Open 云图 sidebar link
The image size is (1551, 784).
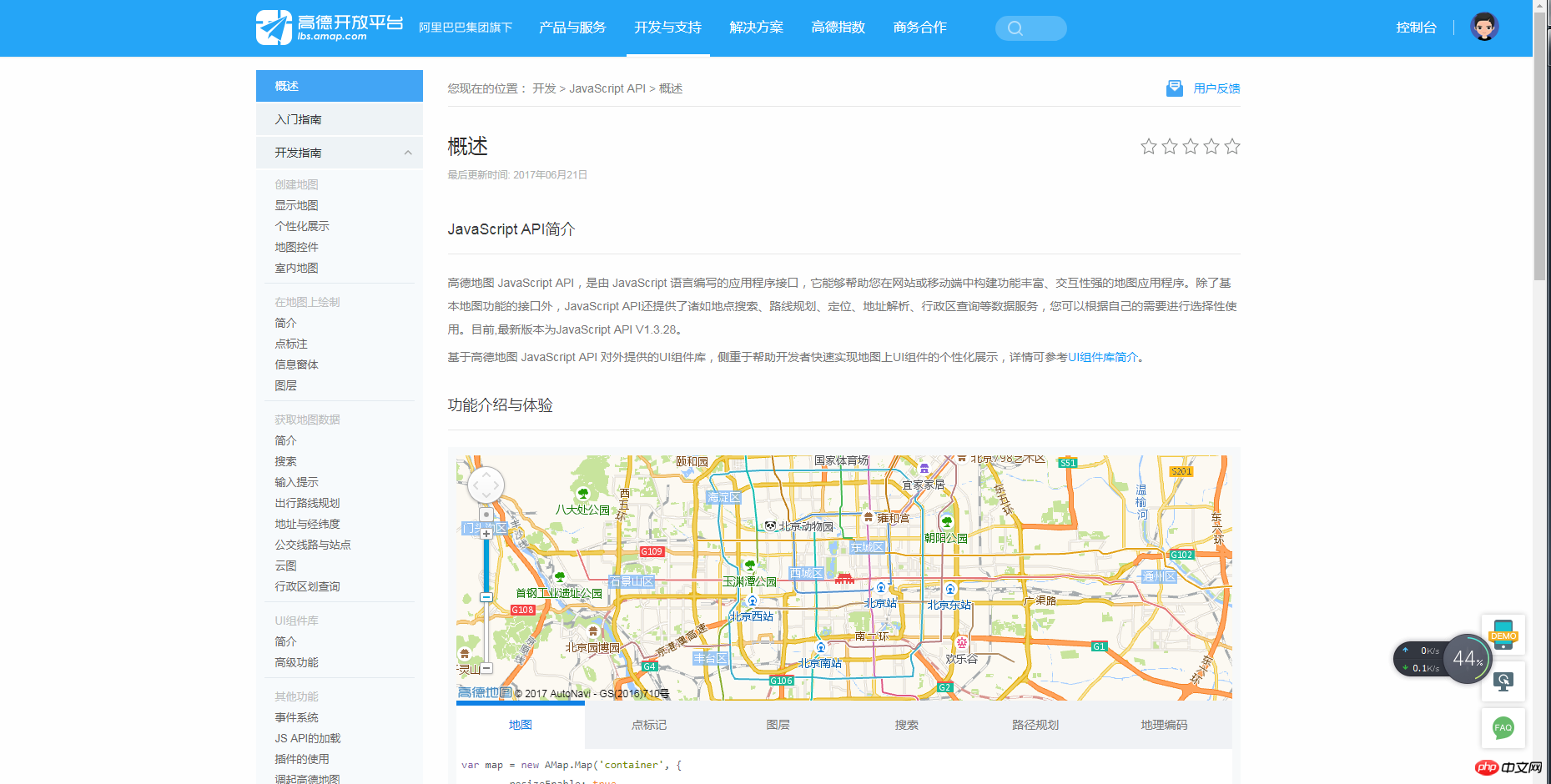pos(286,565)
